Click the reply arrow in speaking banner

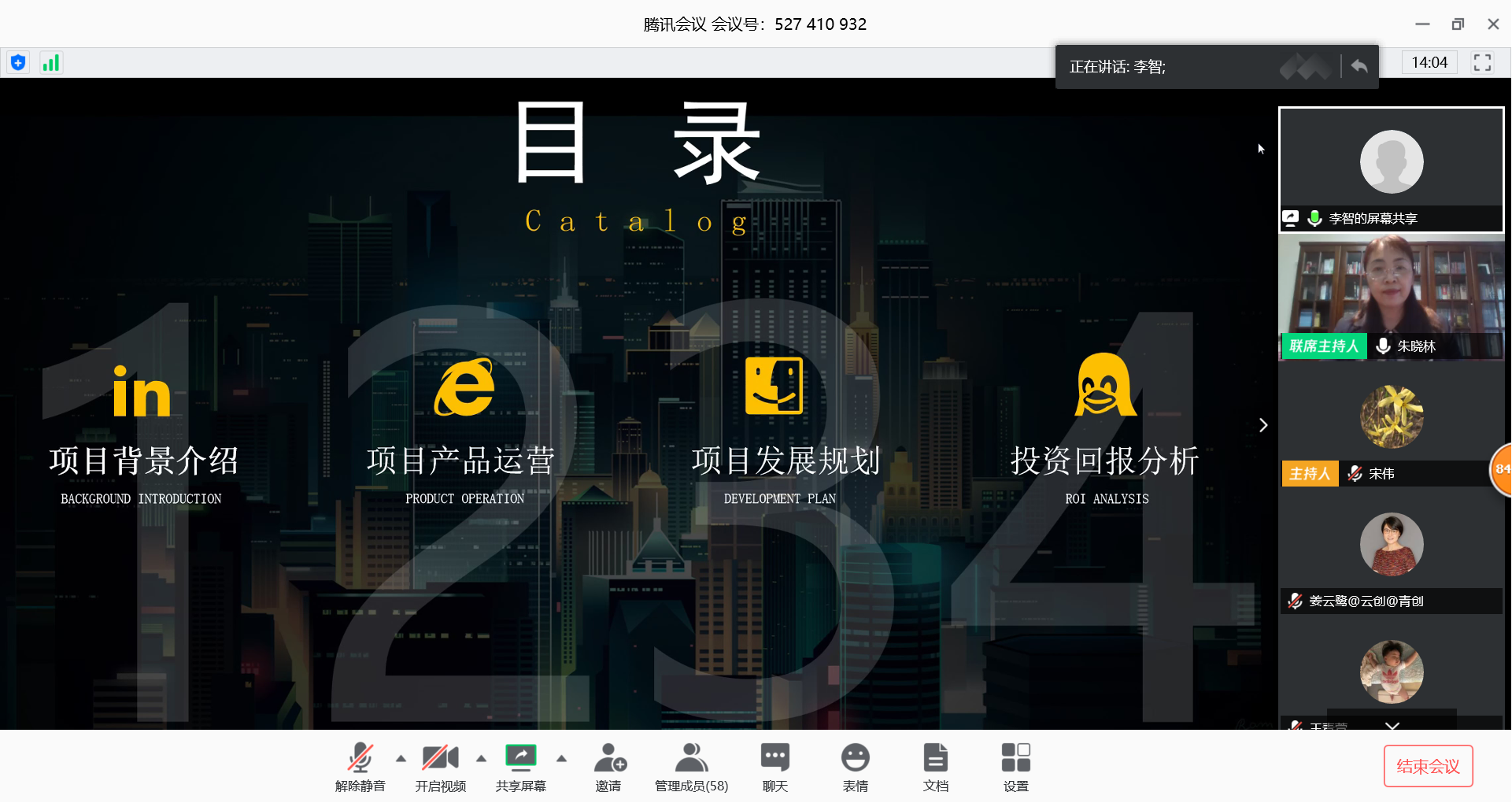(1359, 66)
